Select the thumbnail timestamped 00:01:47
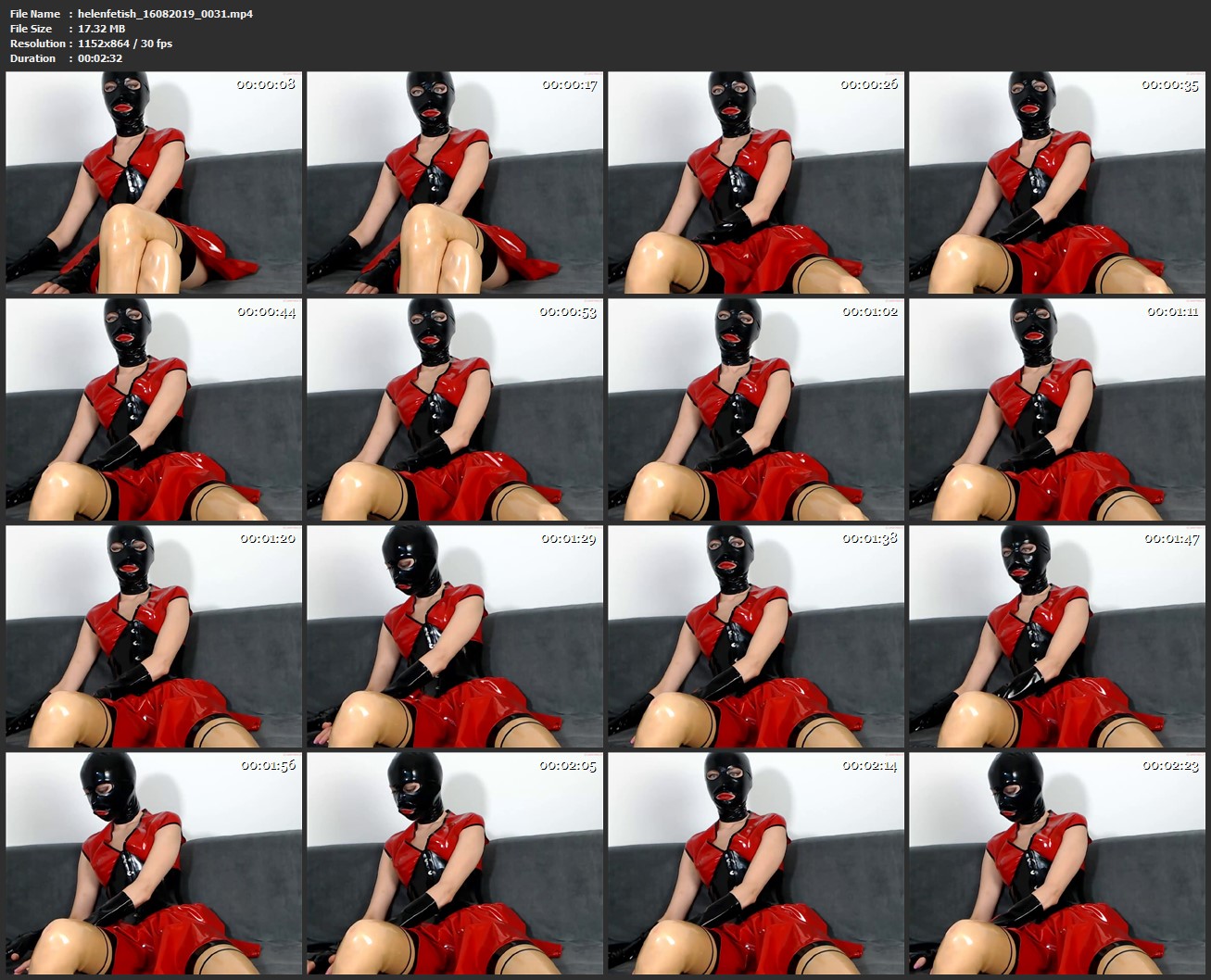Viewport: 1211px width, 980px height. coord(1057,636)
